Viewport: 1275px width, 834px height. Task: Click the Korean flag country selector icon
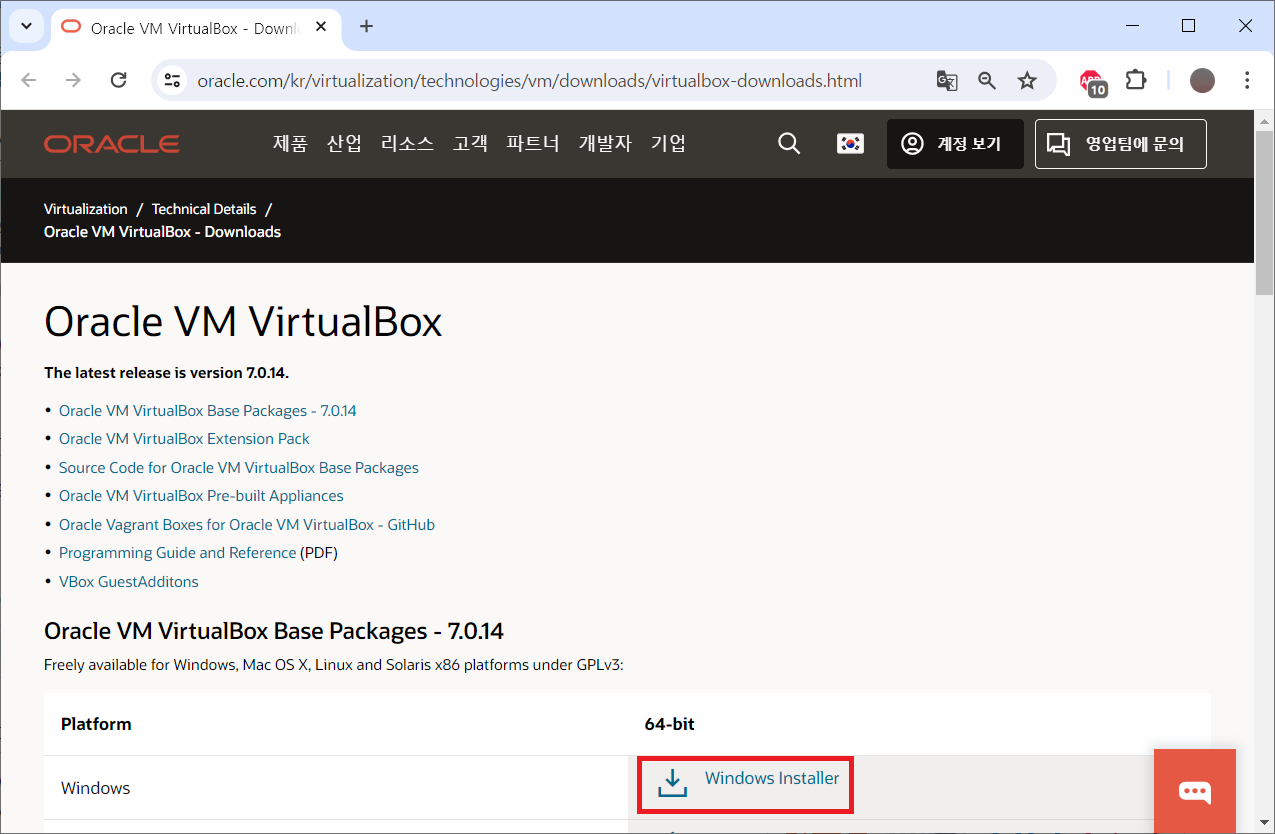(x=849, y=143)
